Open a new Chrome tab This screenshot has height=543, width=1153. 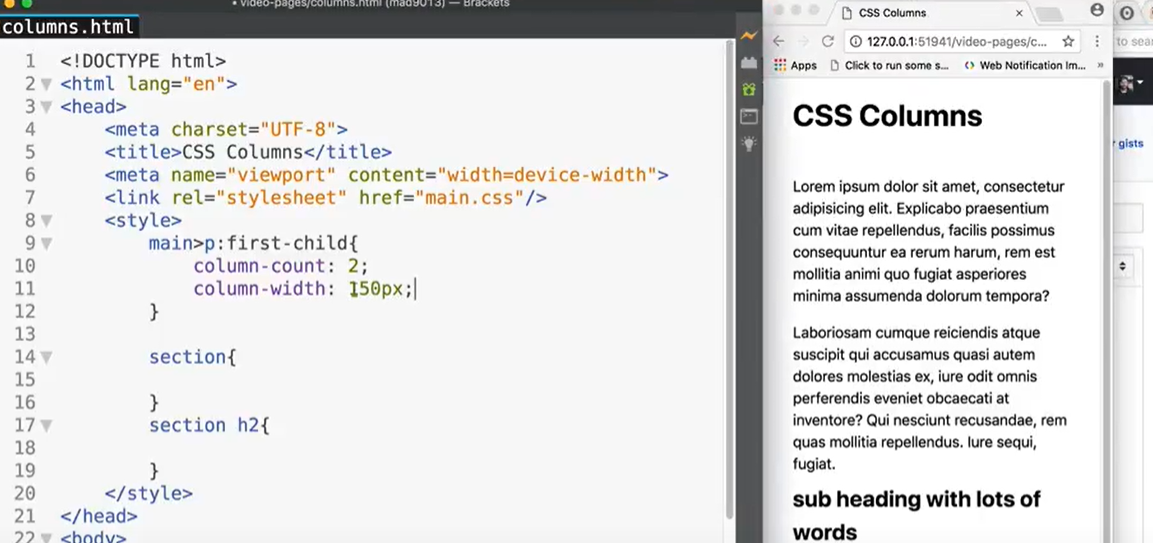click(x=1050, y=13)
